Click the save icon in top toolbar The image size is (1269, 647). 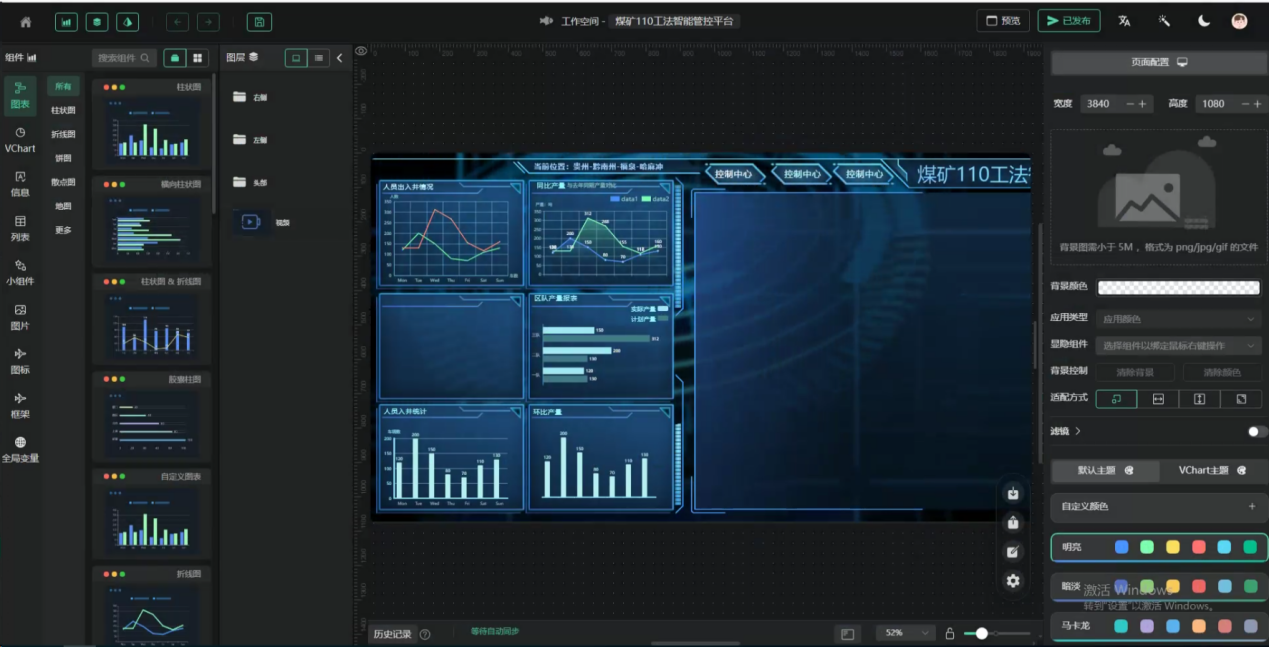tap(259, 22)
